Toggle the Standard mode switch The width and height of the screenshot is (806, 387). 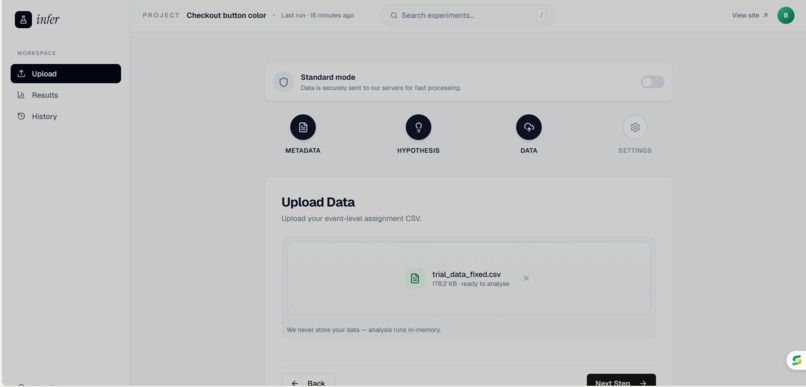tap(652, 82)
